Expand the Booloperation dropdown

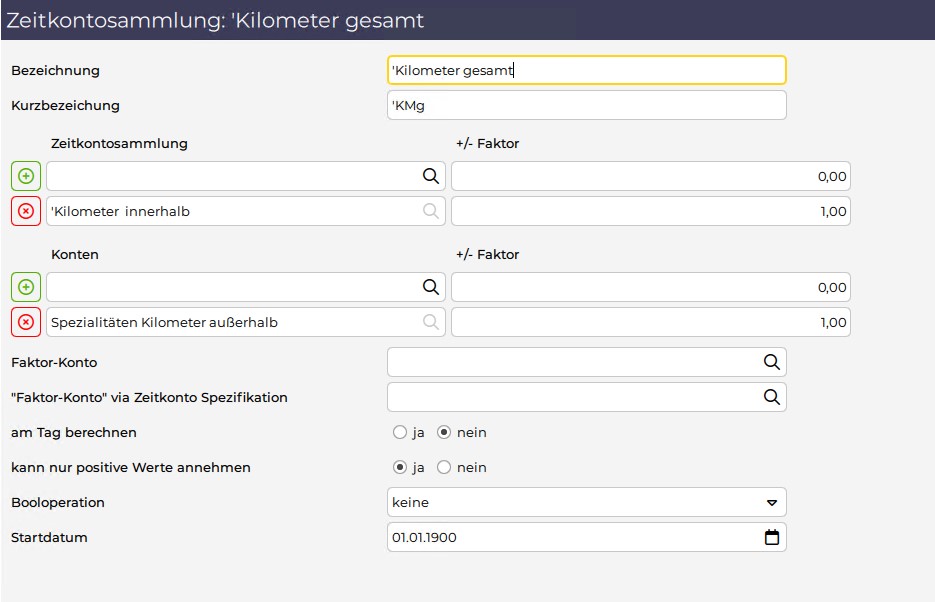[x=587, y=502]
